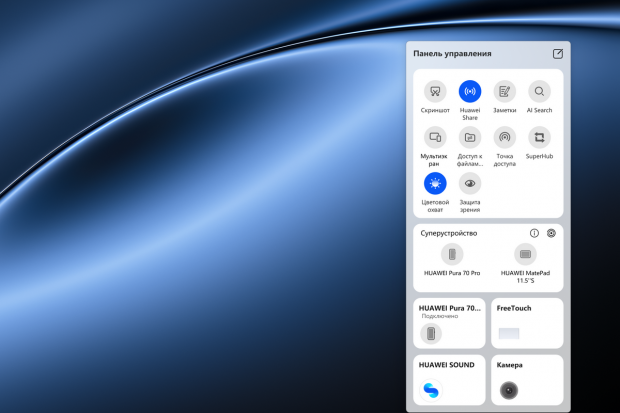620x413 pixels.
Task: Connect to HUAWEI MatePad 11.5"S device
Action: pos(525,254)
